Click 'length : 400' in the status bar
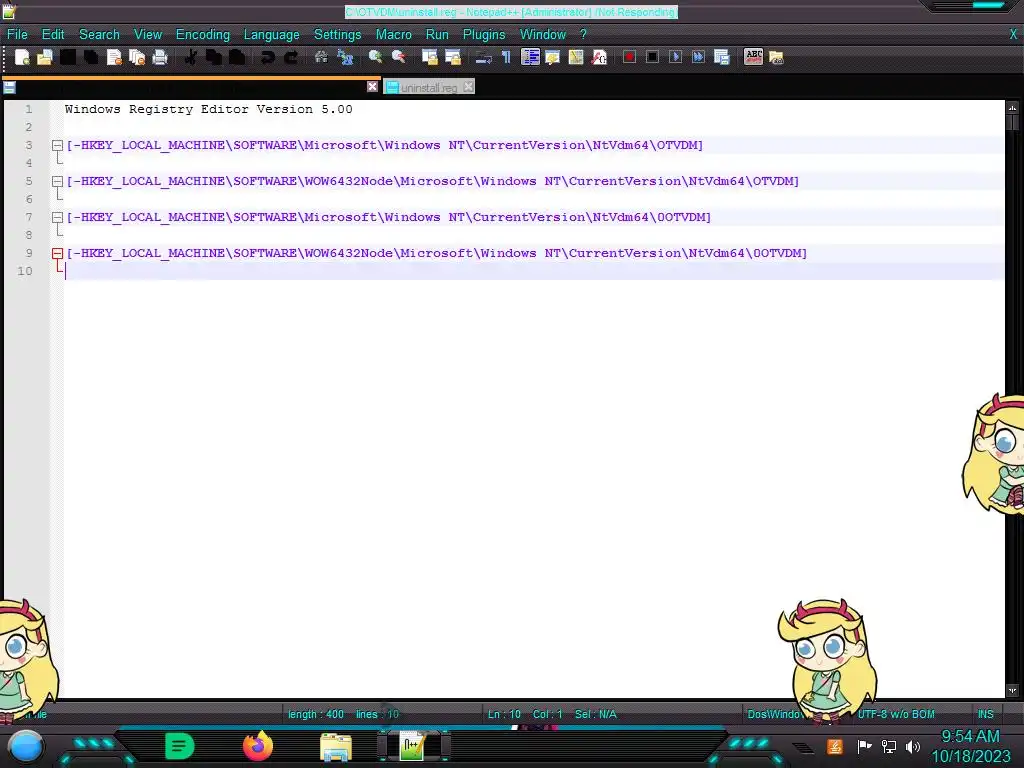Viewport: 1024px width, 768px height. point(316,714)
